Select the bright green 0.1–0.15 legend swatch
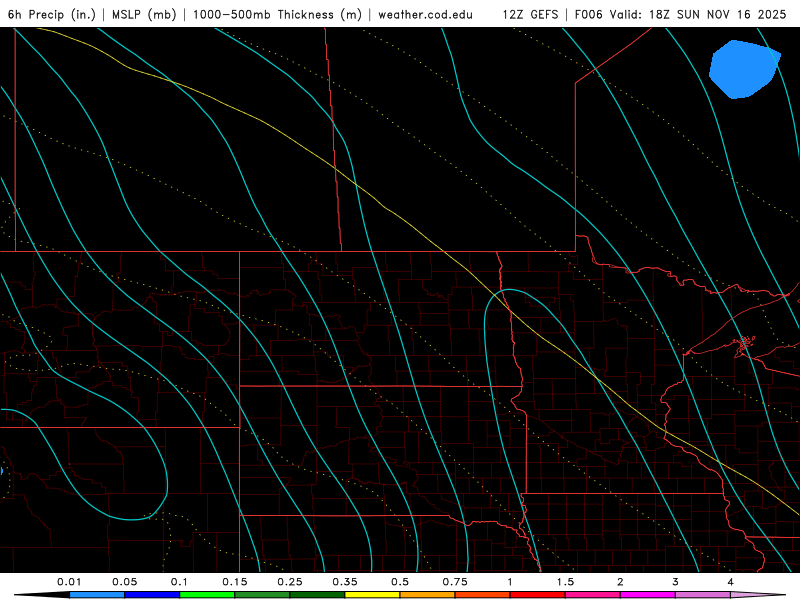Viewport: 800px width, 600px height. click(207, 595)
